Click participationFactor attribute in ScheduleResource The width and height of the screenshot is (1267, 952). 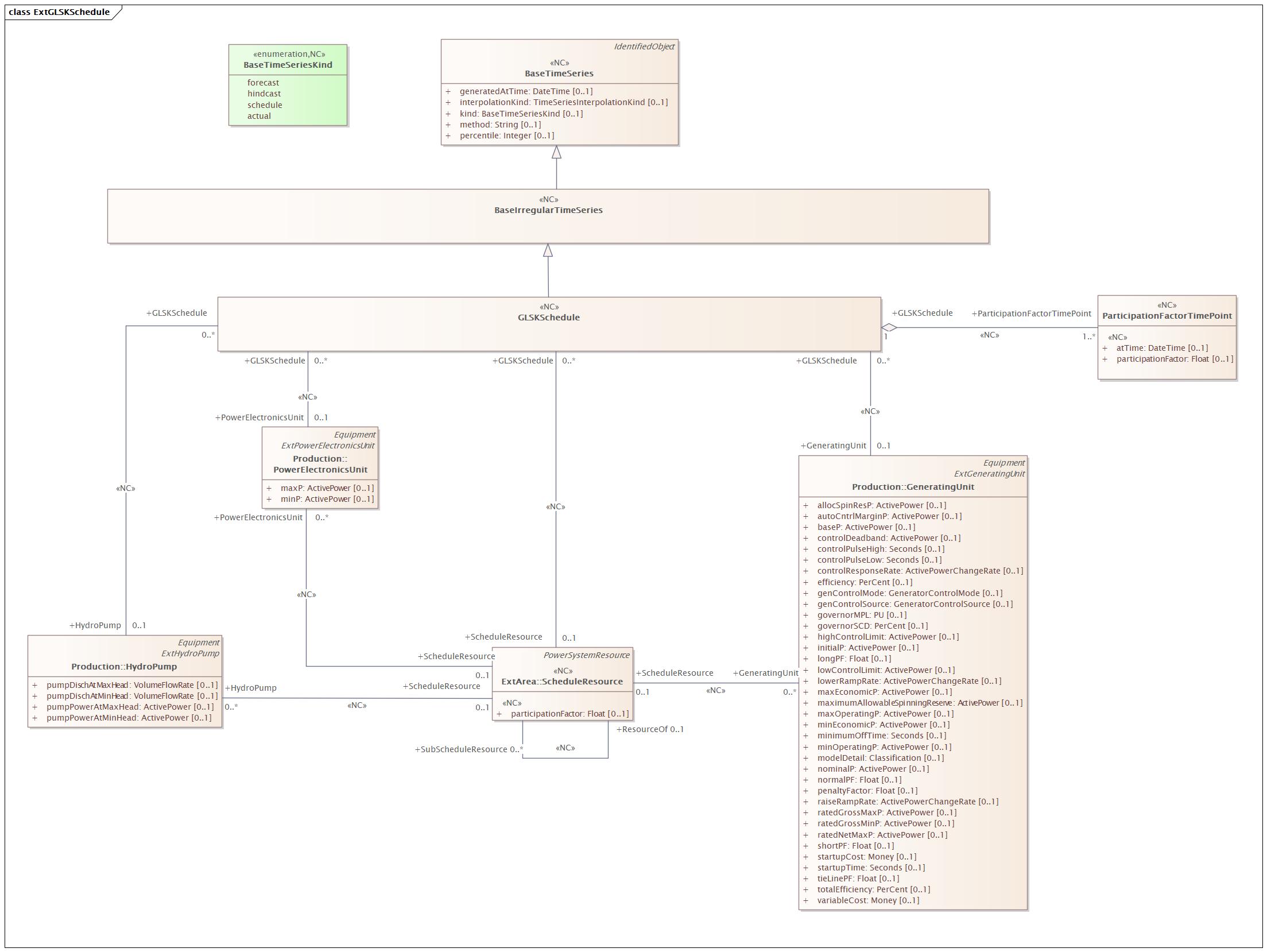click(569, 714)
